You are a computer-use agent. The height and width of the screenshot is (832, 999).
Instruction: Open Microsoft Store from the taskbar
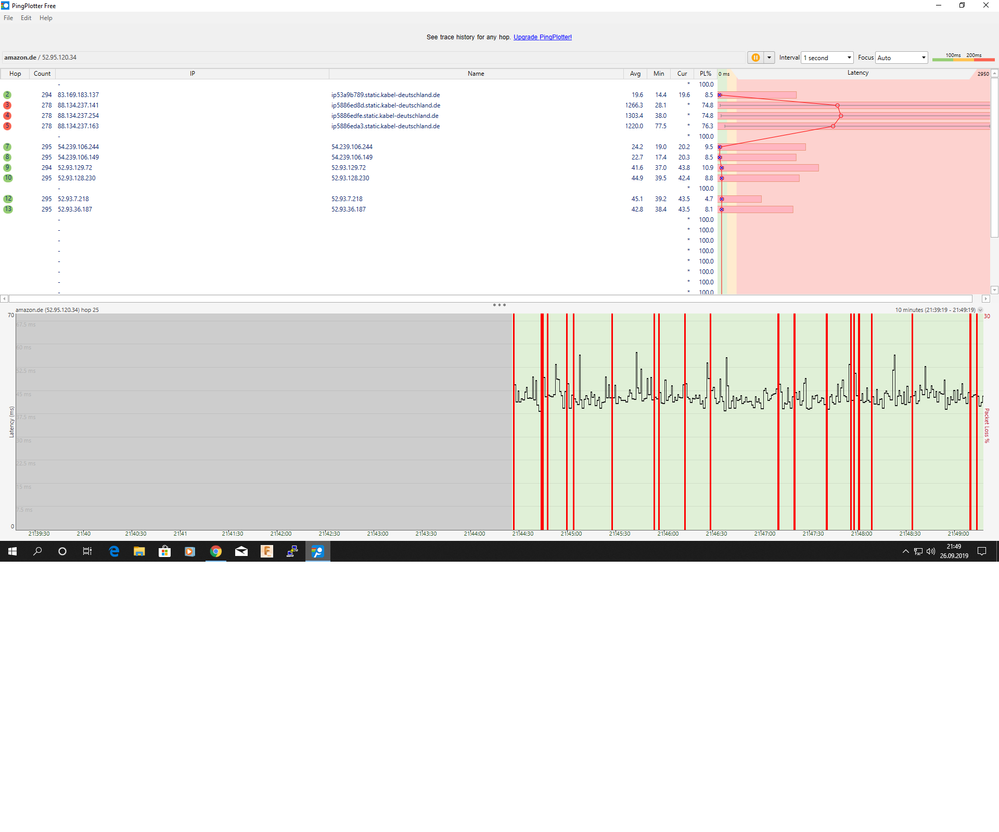[x=164, y=552]
